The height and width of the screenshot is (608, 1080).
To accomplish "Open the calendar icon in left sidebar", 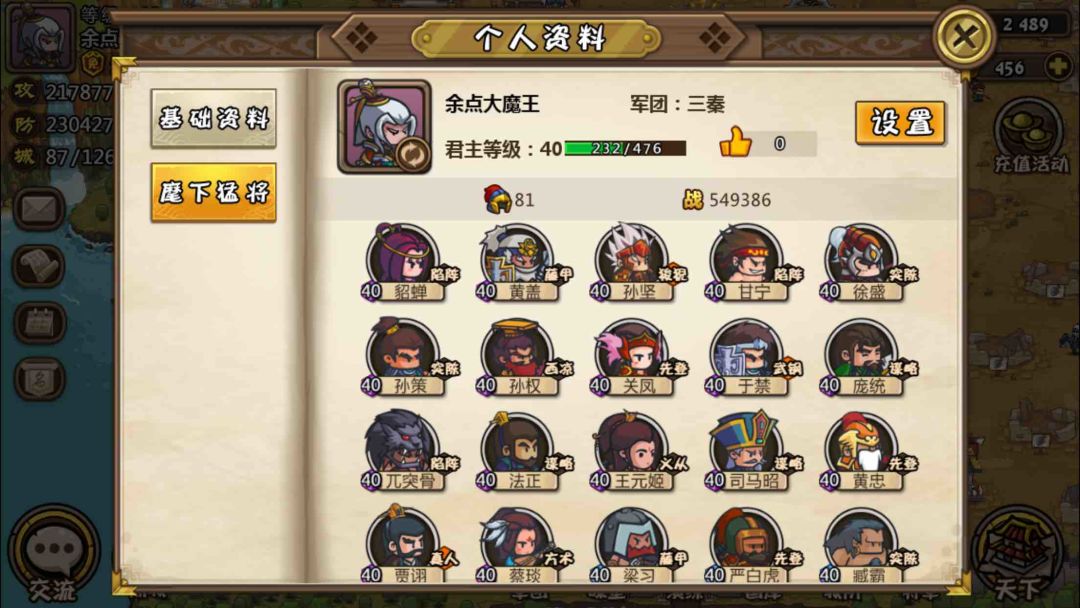I will click(39, 322).
